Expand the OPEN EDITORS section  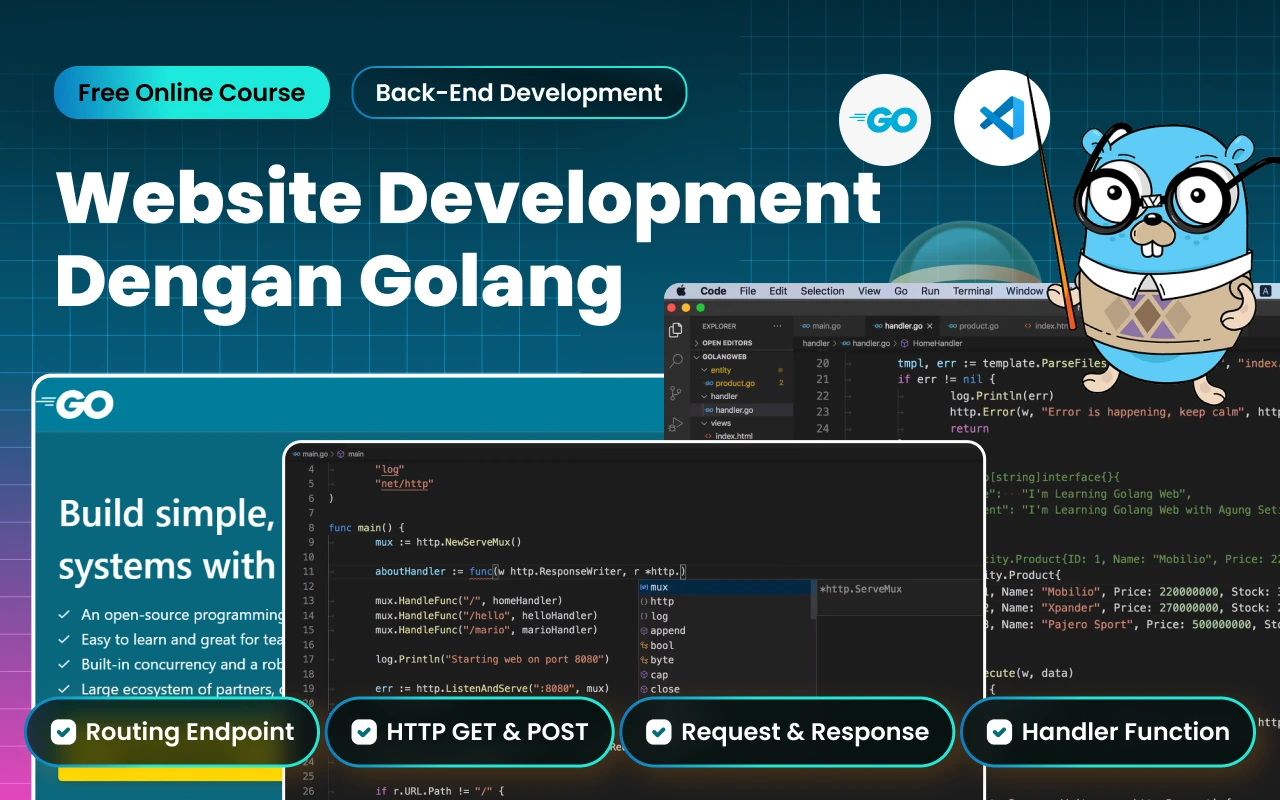pyautogui.click(x=697, y=343)
